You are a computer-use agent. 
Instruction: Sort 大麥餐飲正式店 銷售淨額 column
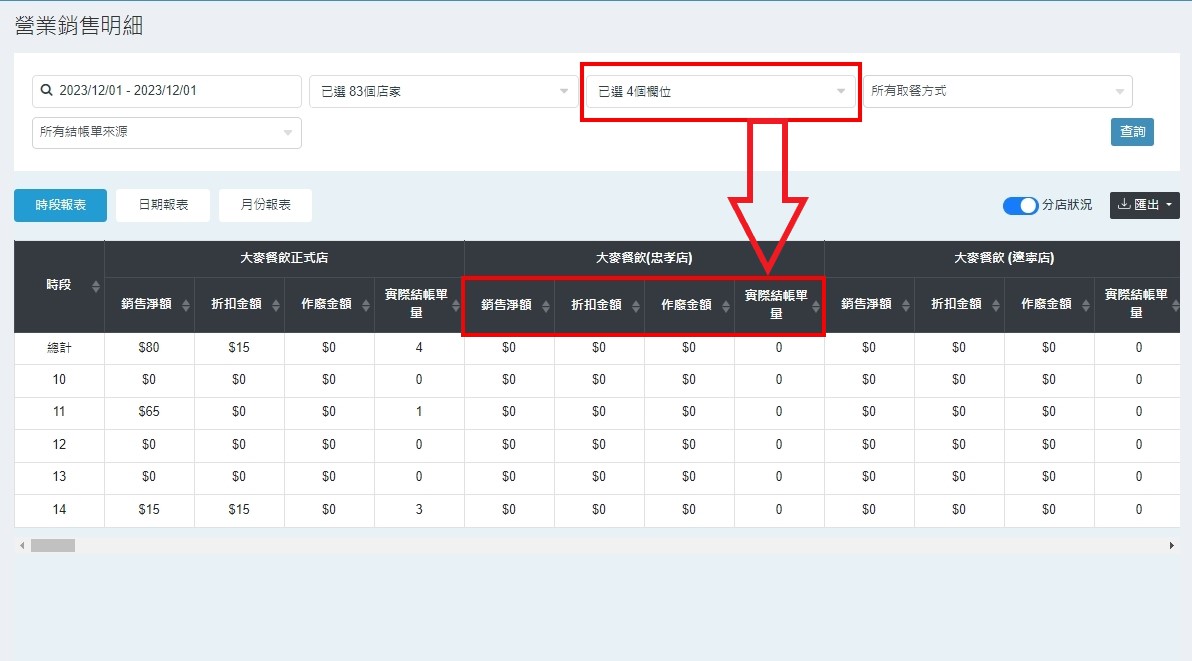click(x=186, y=306)
